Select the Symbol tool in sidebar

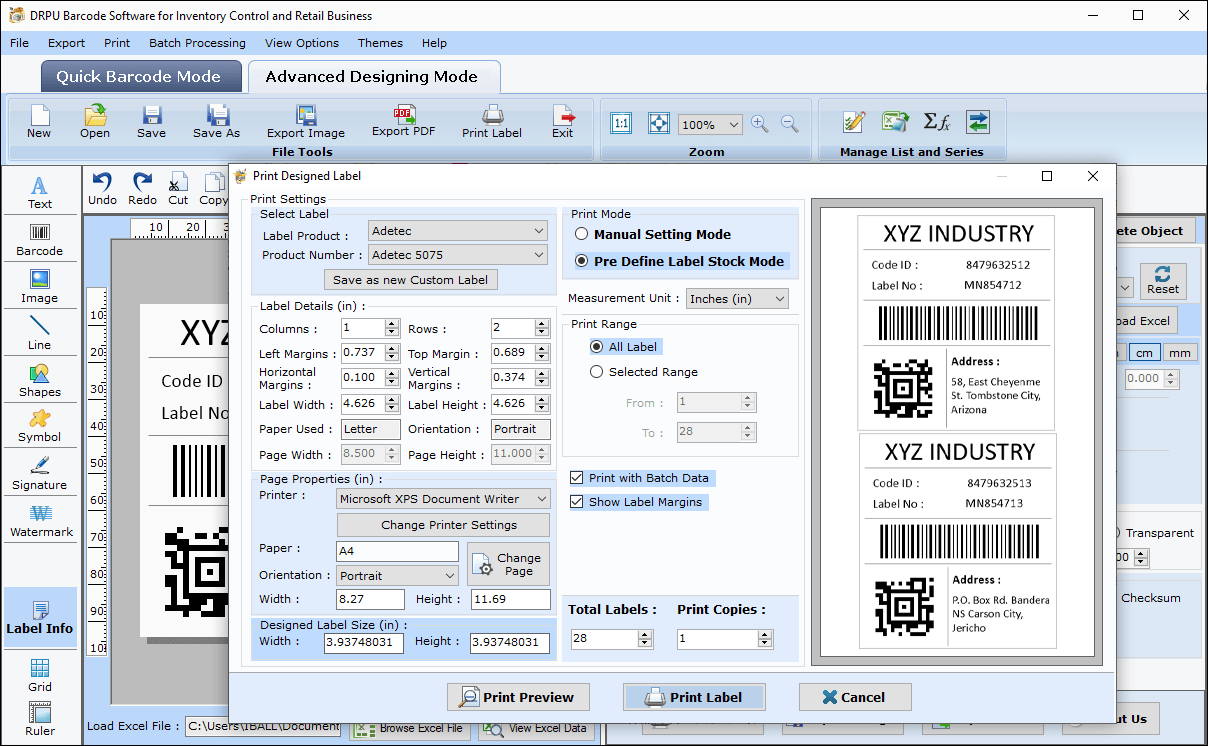(x=40, y=427)
